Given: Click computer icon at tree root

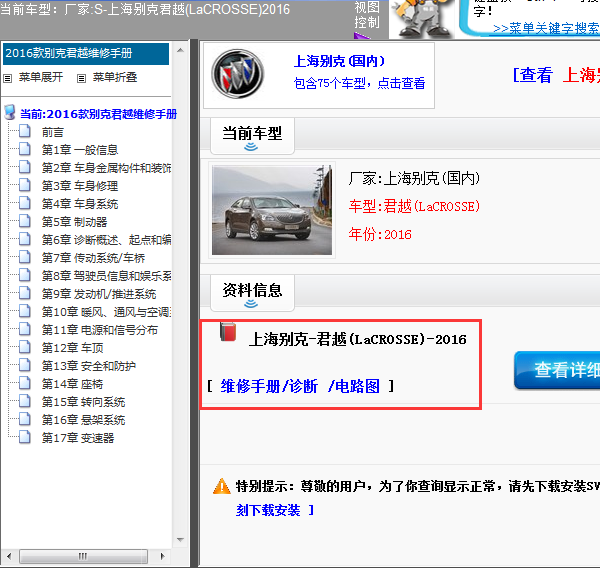Looking at the screenshot, I should (x=10, y=112).
